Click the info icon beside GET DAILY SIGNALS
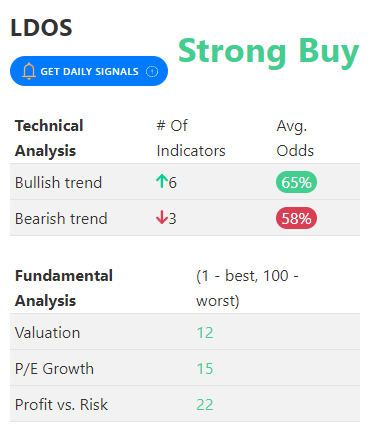Viewport: 371px width, 431px height. click(152, 71)
